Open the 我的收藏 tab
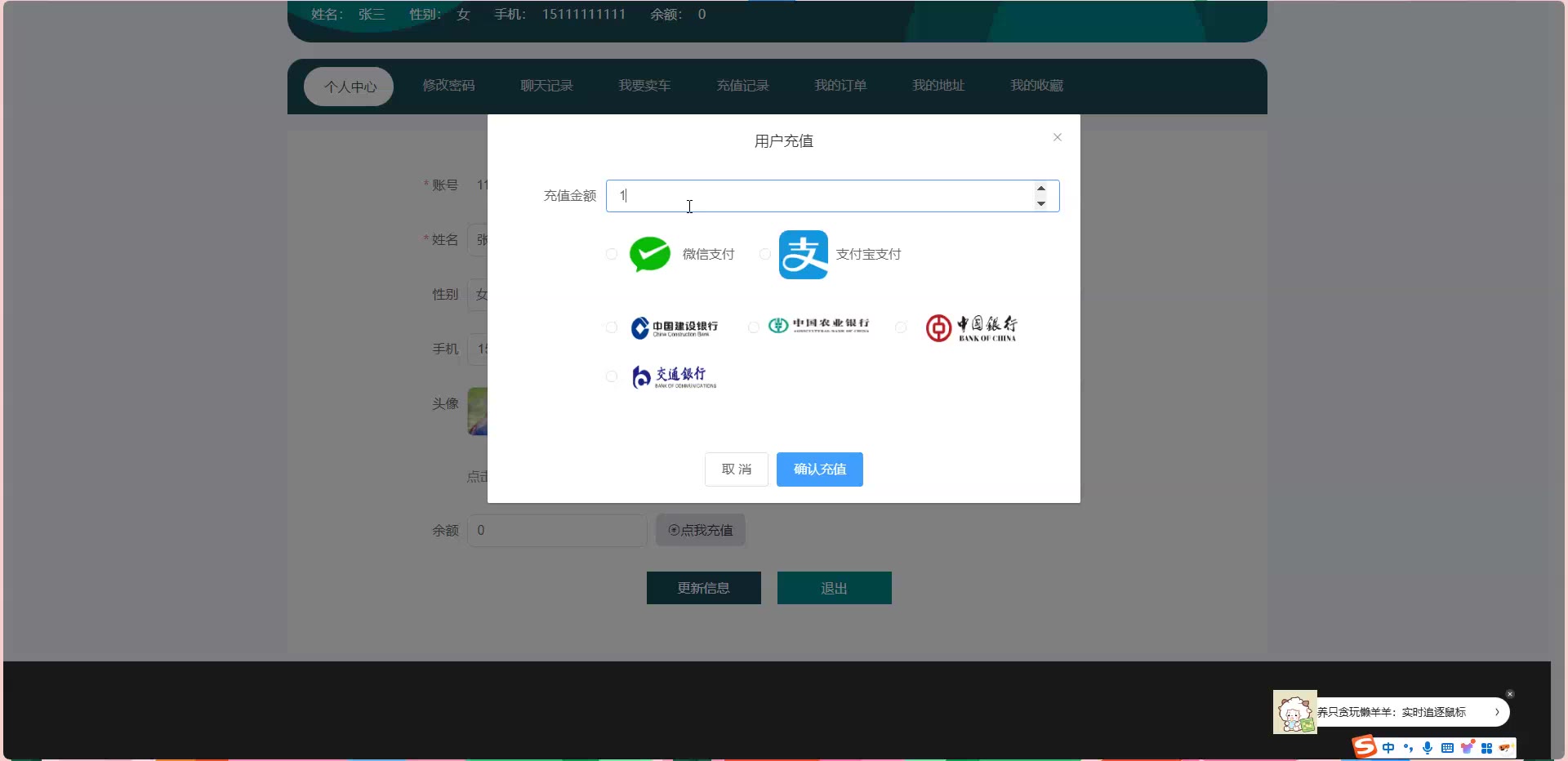1568x761 pixels. (1036, 86)
